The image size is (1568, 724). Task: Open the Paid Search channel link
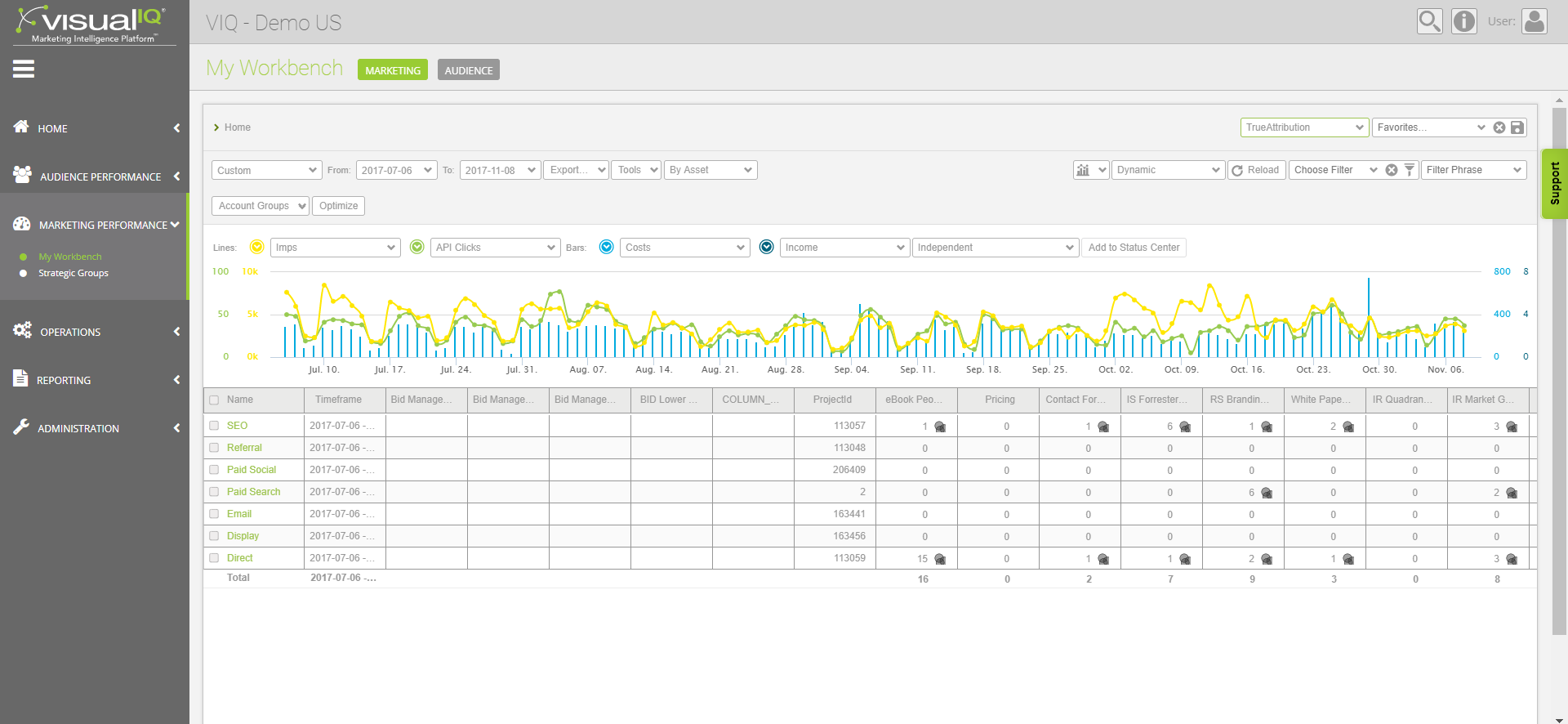pyautogui.click(x=253, y=492)
